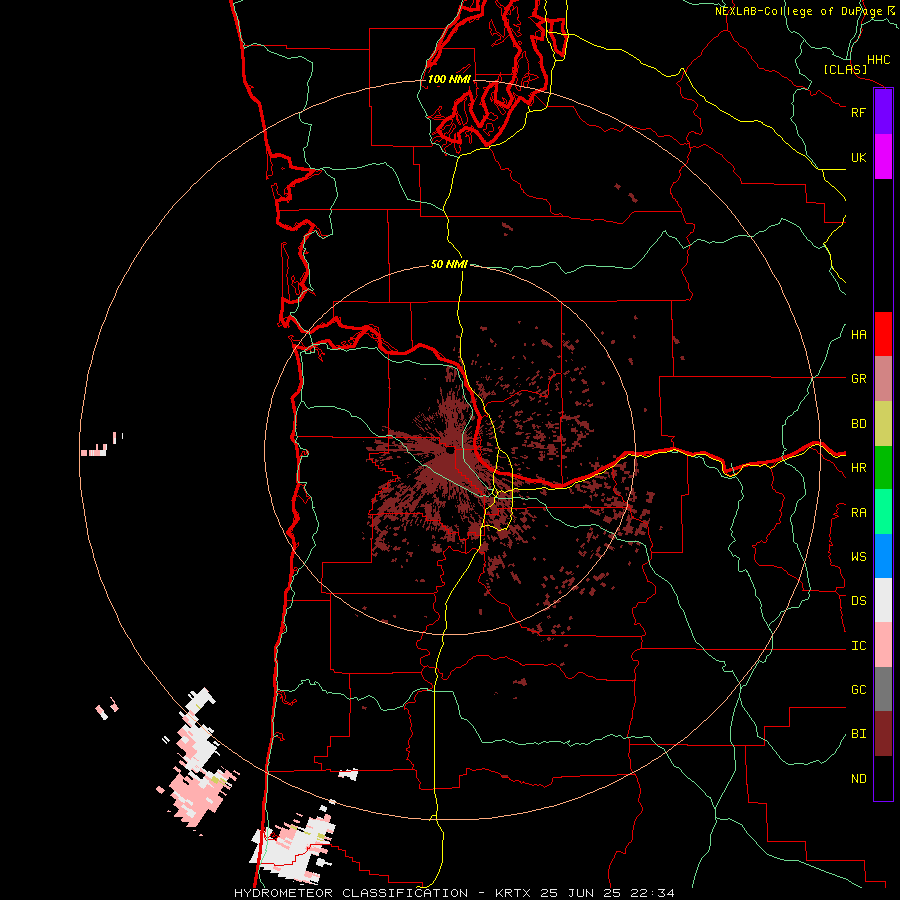Click the HHC product code text
The image size is (900, 900).
point(878,60)
